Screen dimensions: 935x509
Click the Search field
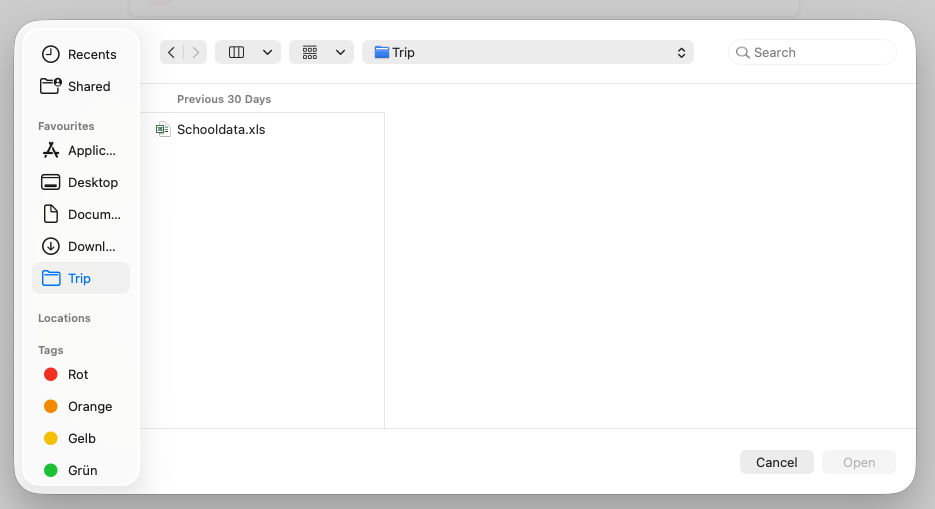point(820,52)
